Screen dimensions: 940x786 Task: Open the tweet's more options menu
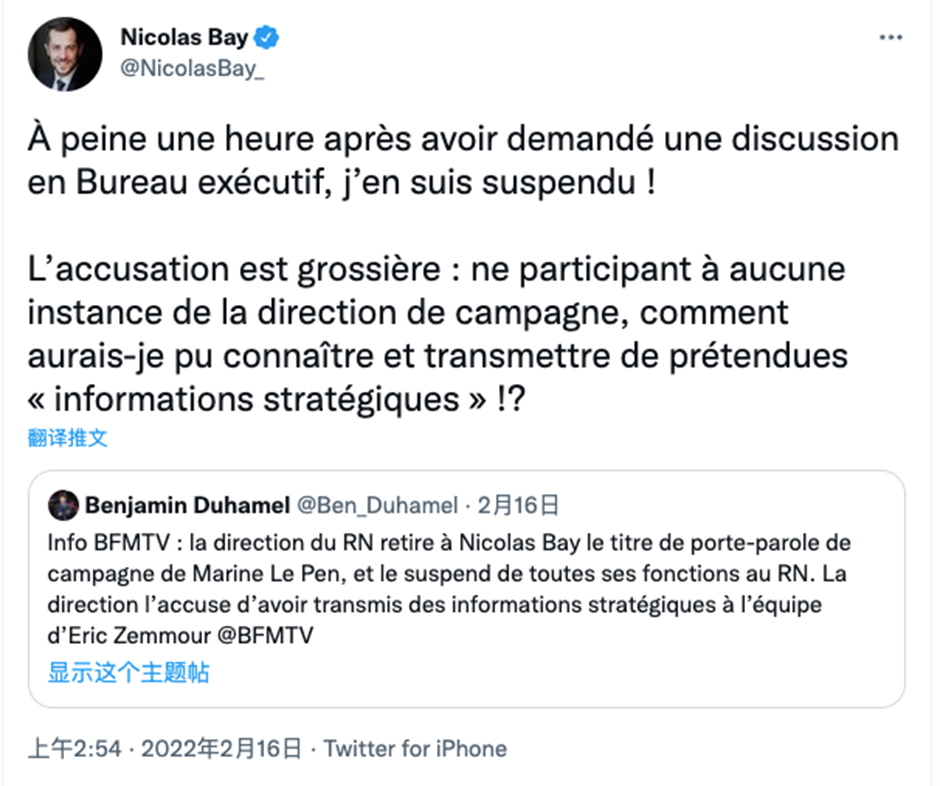[890, 38]
